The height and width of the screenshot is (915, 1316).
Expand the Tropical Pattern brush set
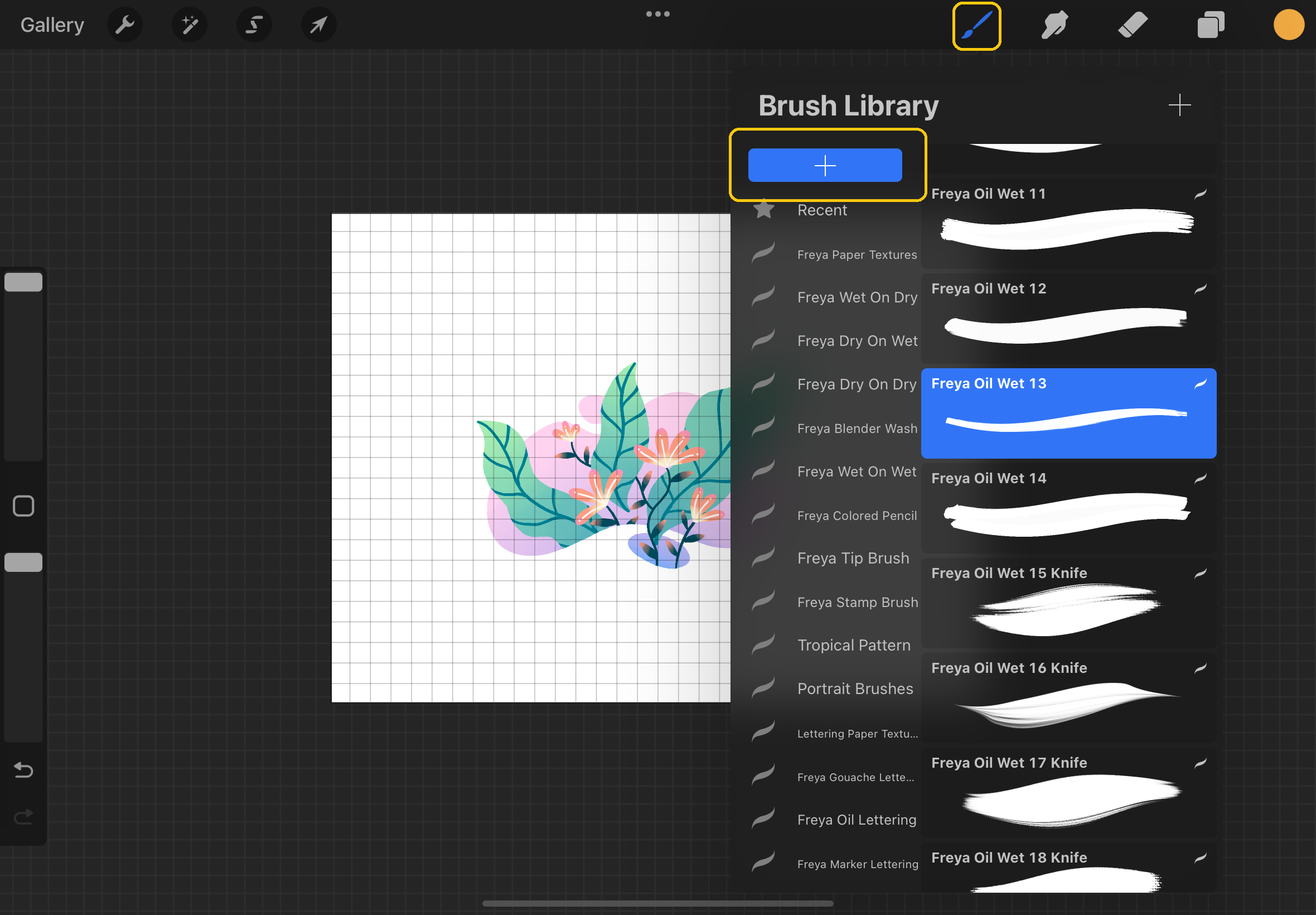(854, 644)
